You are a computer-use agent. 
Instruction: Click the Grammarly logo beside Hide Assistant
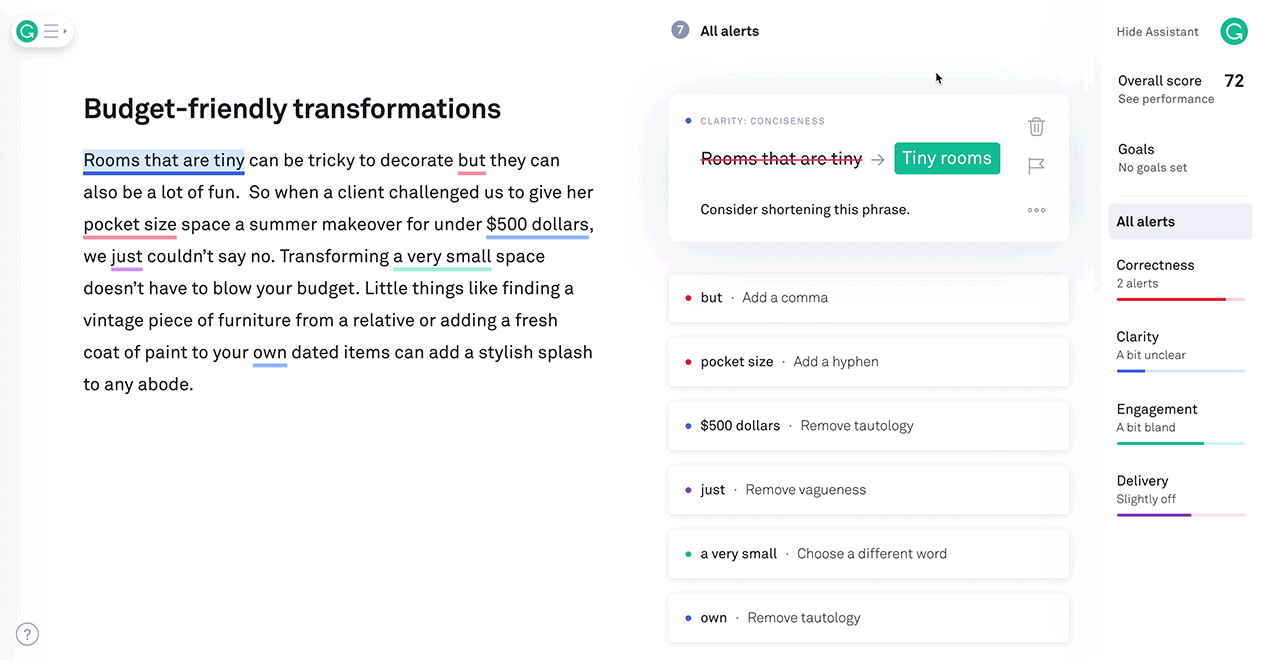tap(1233, 31)
